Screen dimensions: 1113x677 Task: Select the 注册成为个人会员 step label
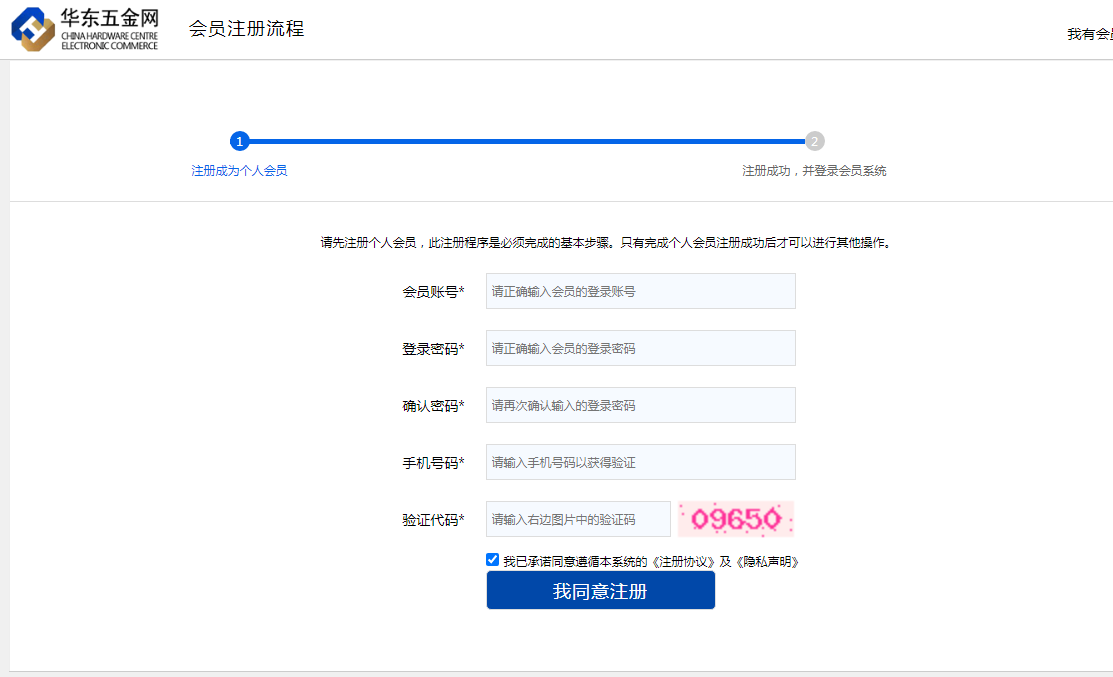coord(239,171)
